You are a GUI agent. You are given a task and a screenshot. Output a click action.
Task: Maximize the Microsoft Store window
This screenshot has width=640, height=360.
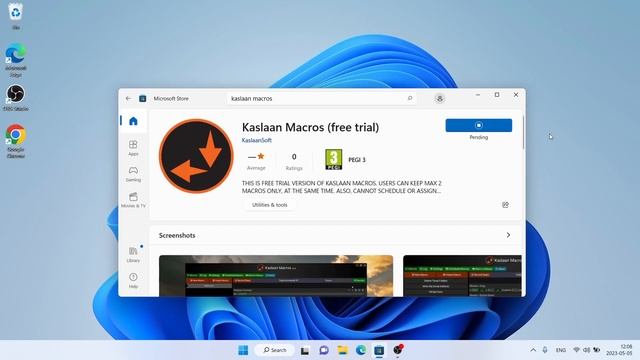[x=497, y=95]
